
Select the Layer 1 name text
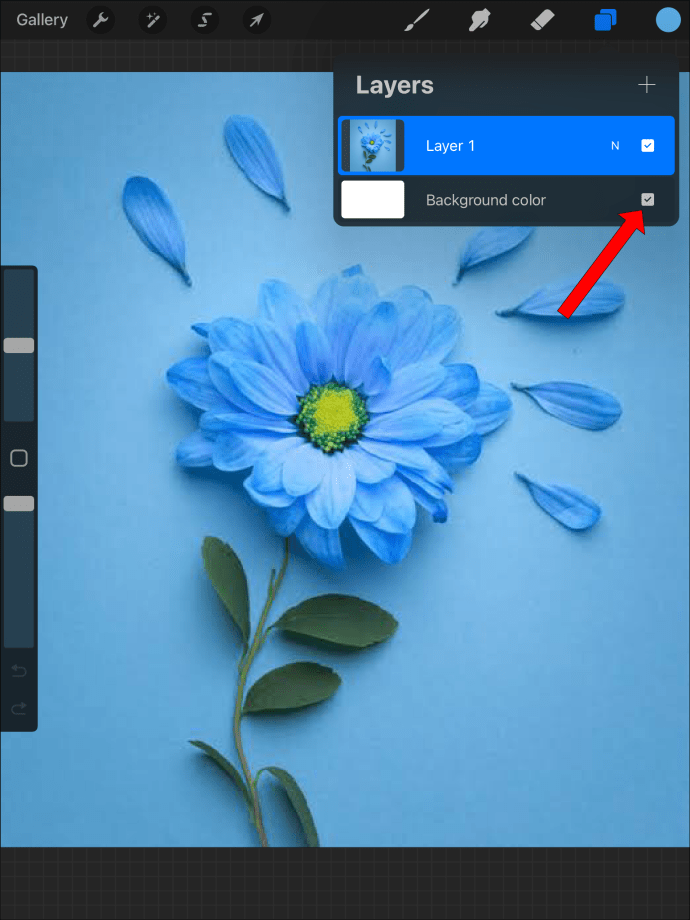coord(450,146)
